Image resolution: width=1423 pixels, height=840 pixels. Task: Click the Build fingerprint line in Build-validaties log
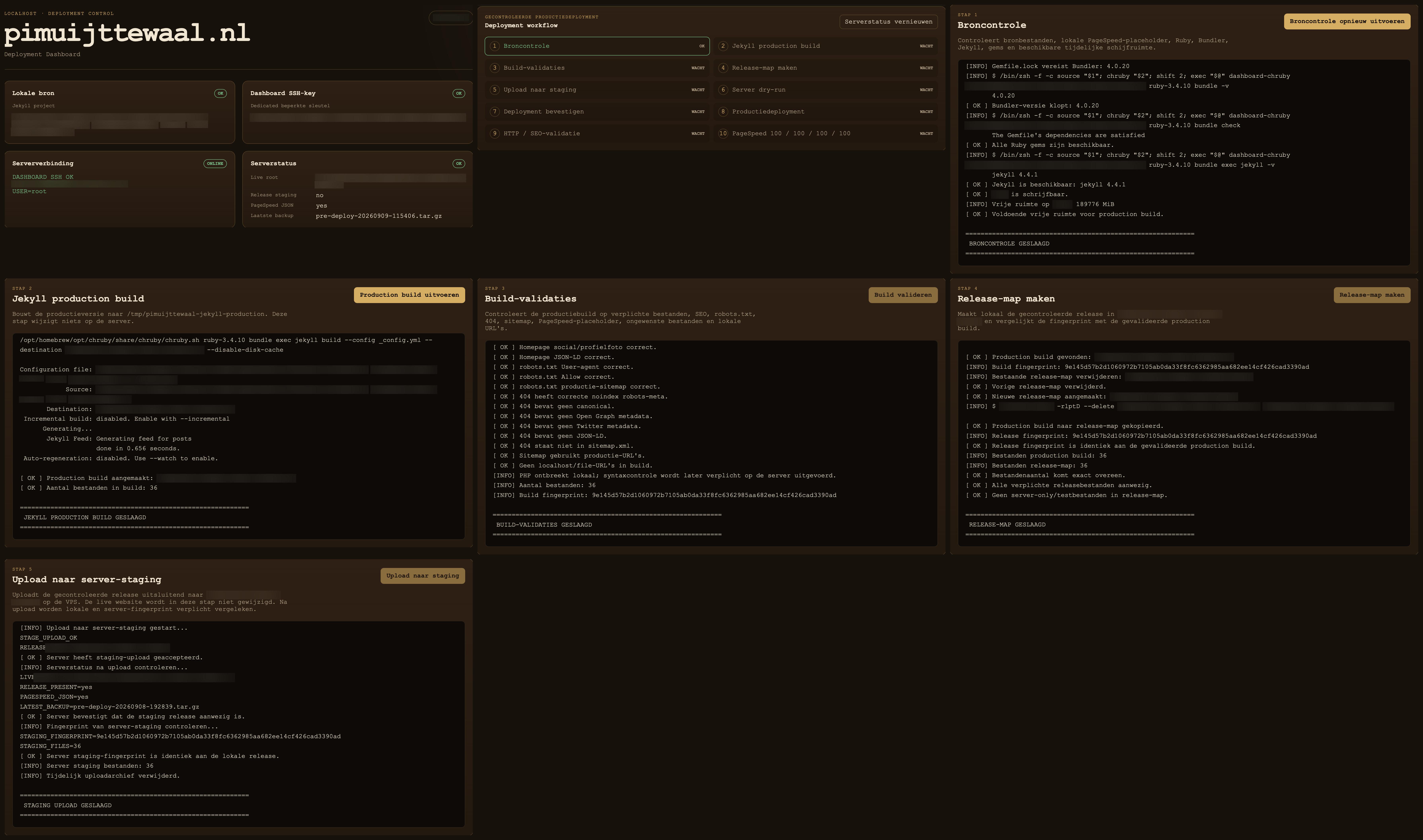[665, 496]
